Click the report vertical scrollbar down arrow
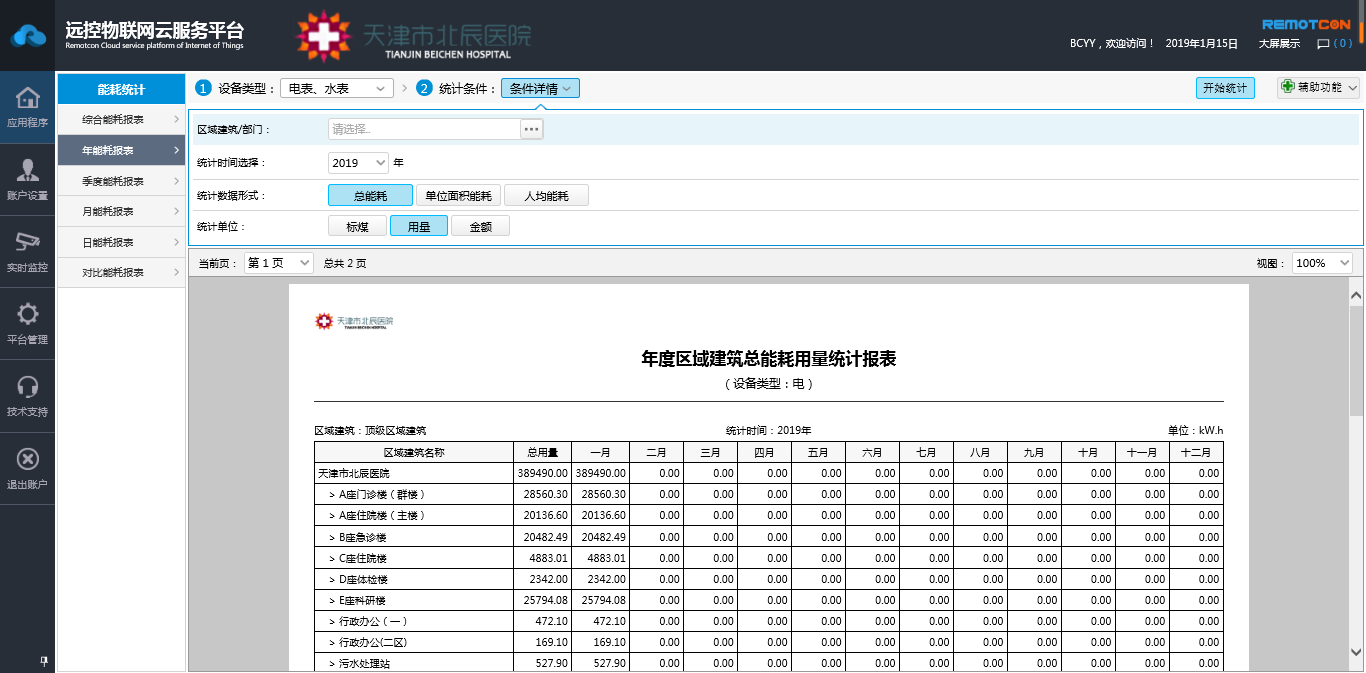The image size is (1366, 673). point(1356,652)
